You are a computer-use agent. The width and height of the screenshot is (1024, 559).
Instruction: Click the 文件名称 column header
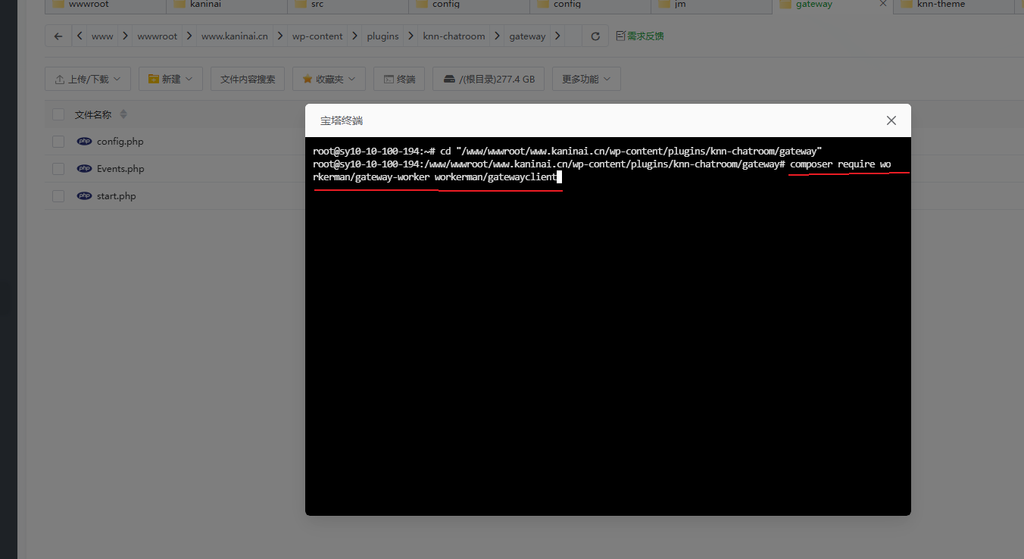(93, 115)
